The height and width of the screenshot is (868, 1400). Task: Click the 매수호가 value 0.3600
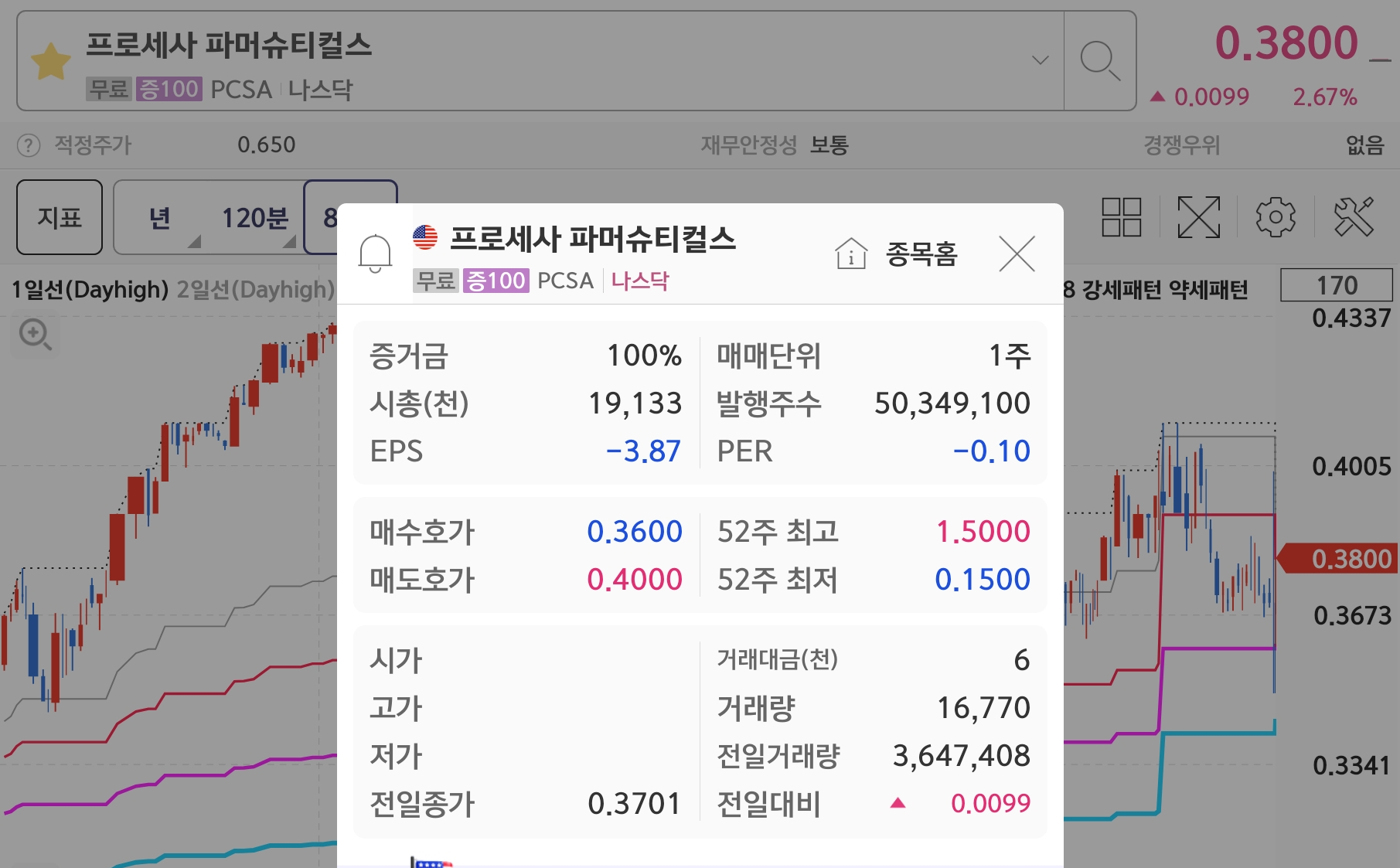click(x=635, y=532)
